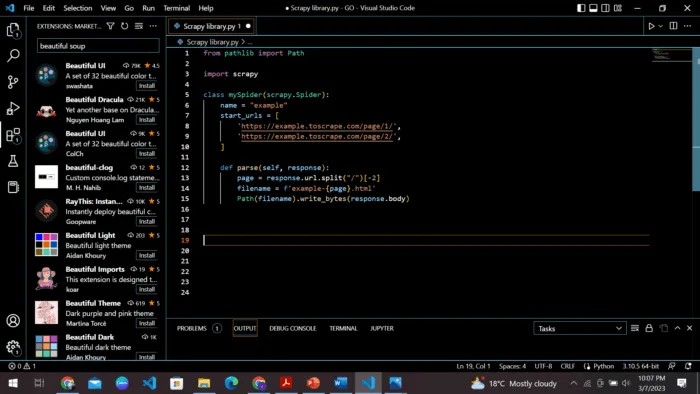Open the Edit menu
The width and height of the screenshot is (700, 394).
pos(49,8)
